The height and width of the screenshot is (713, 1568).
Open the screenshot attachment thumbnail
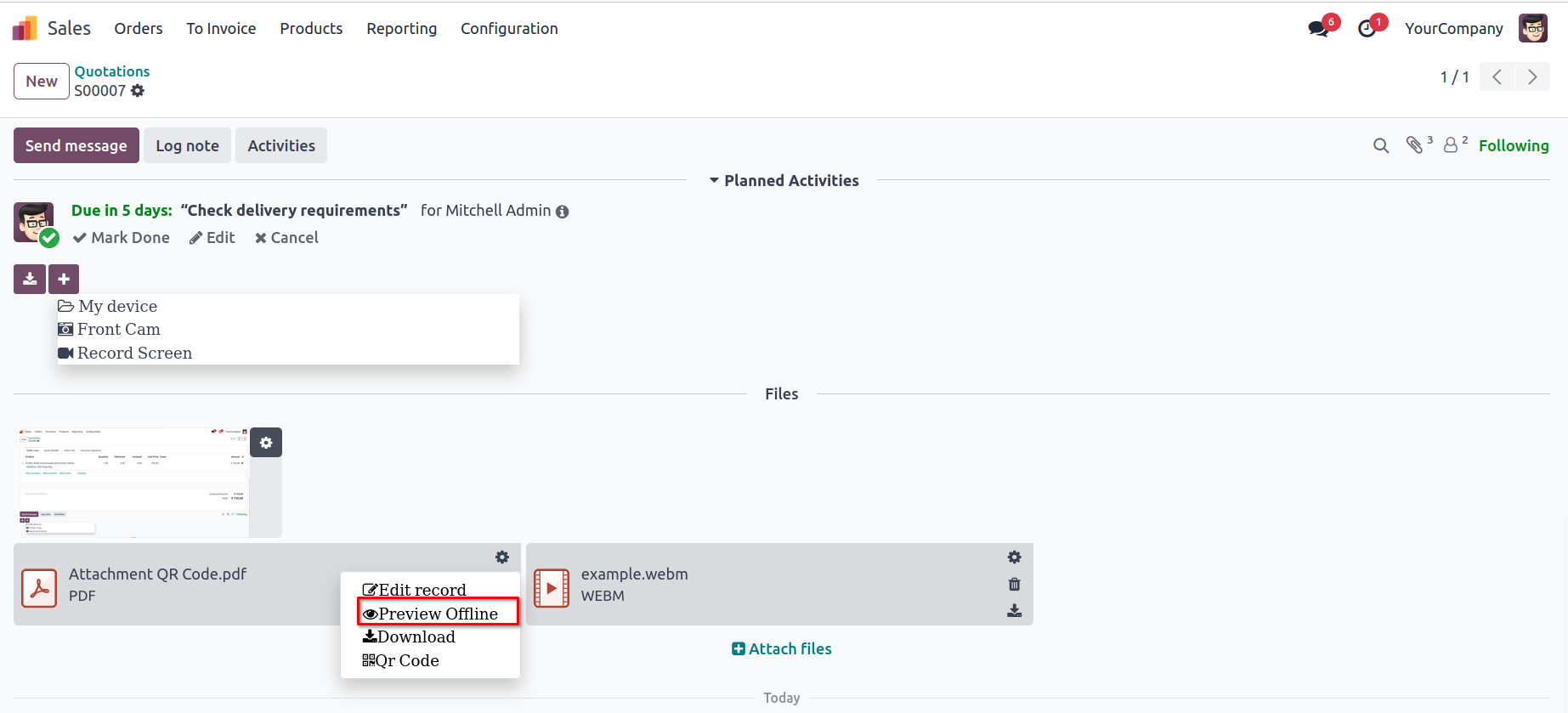[x=133, y=482]
